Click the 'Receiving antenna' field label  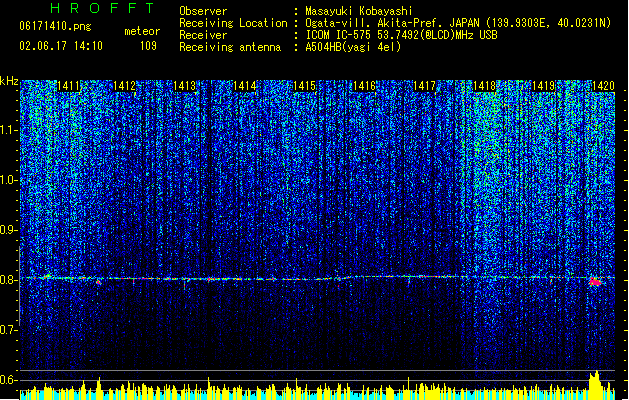[x=230, y=47]
